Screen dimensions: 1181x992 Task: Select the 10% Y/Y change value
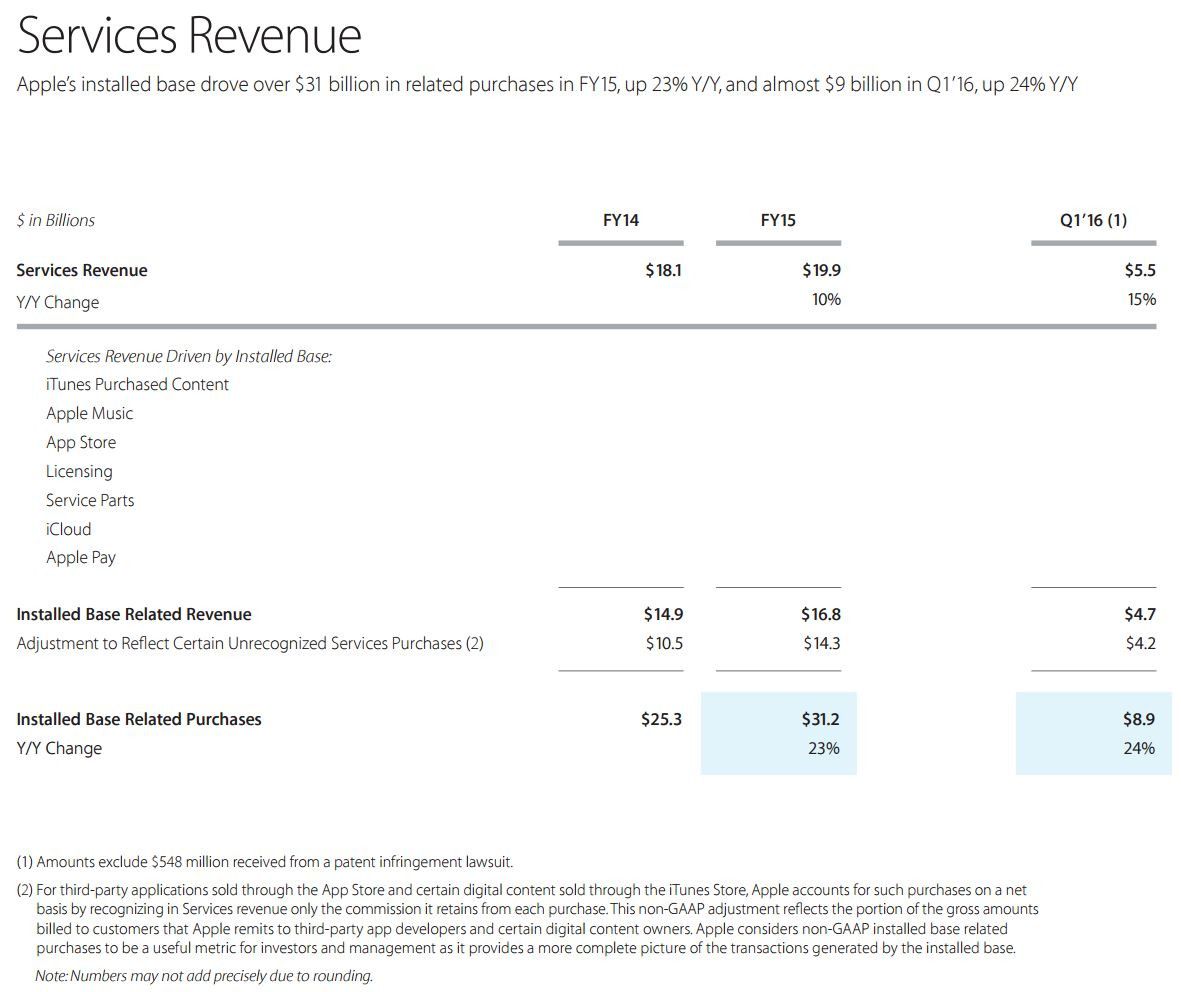[826, 300]
